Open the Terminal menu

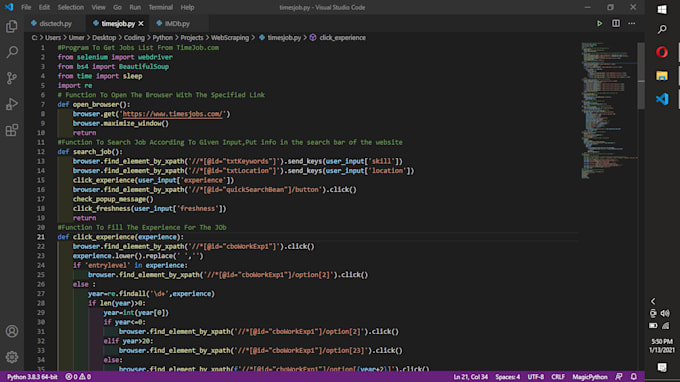pos(160,7)
